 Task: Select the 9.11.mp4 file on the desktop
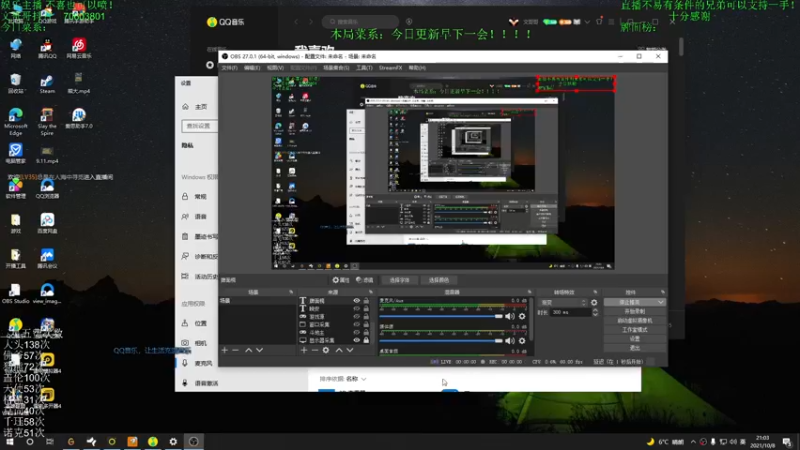point(47,155)
